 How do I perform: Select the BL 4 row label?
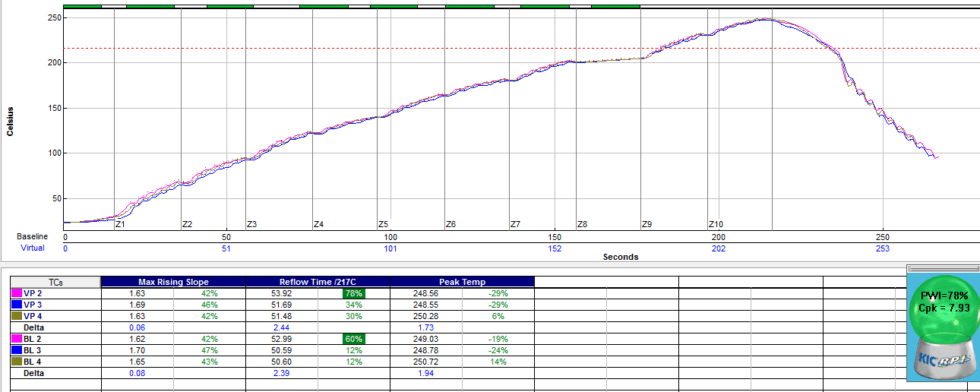click(32, 361)
